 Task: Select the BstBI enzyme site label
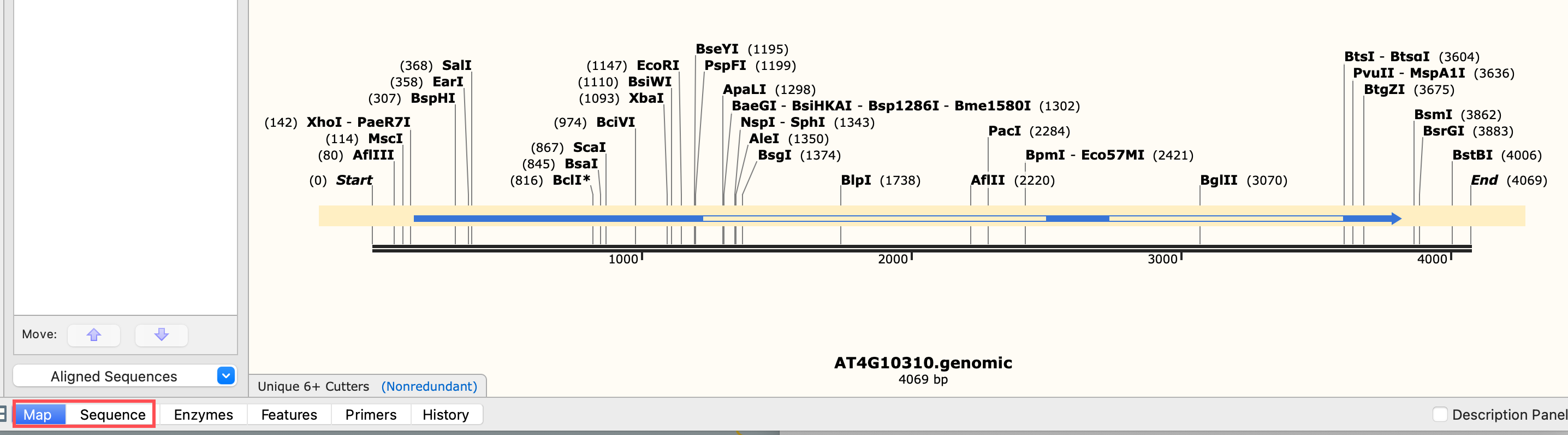pos(1472,155)
